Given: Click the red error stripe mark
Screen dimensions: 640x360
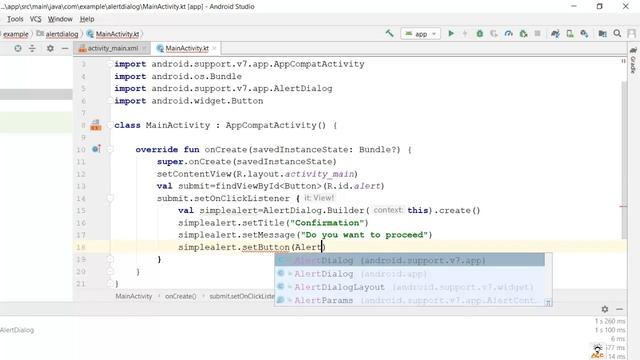Looking at the screenshot, I should (623, 207).
